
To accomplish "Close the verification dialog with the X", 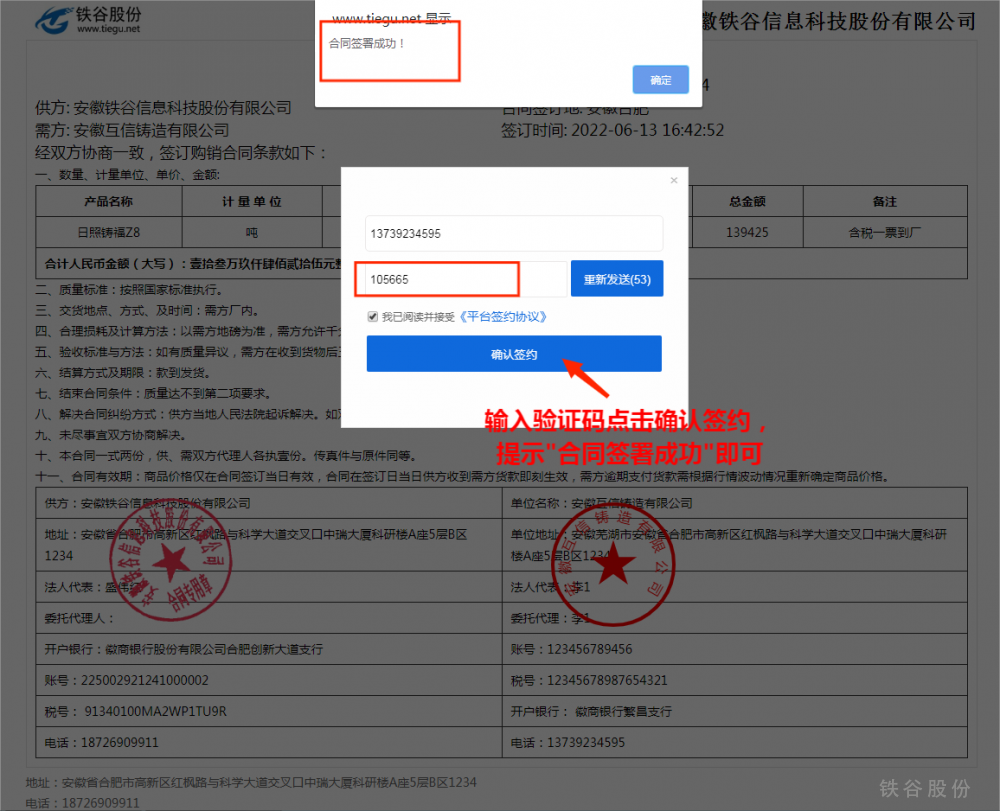I will tap(674, 181).
